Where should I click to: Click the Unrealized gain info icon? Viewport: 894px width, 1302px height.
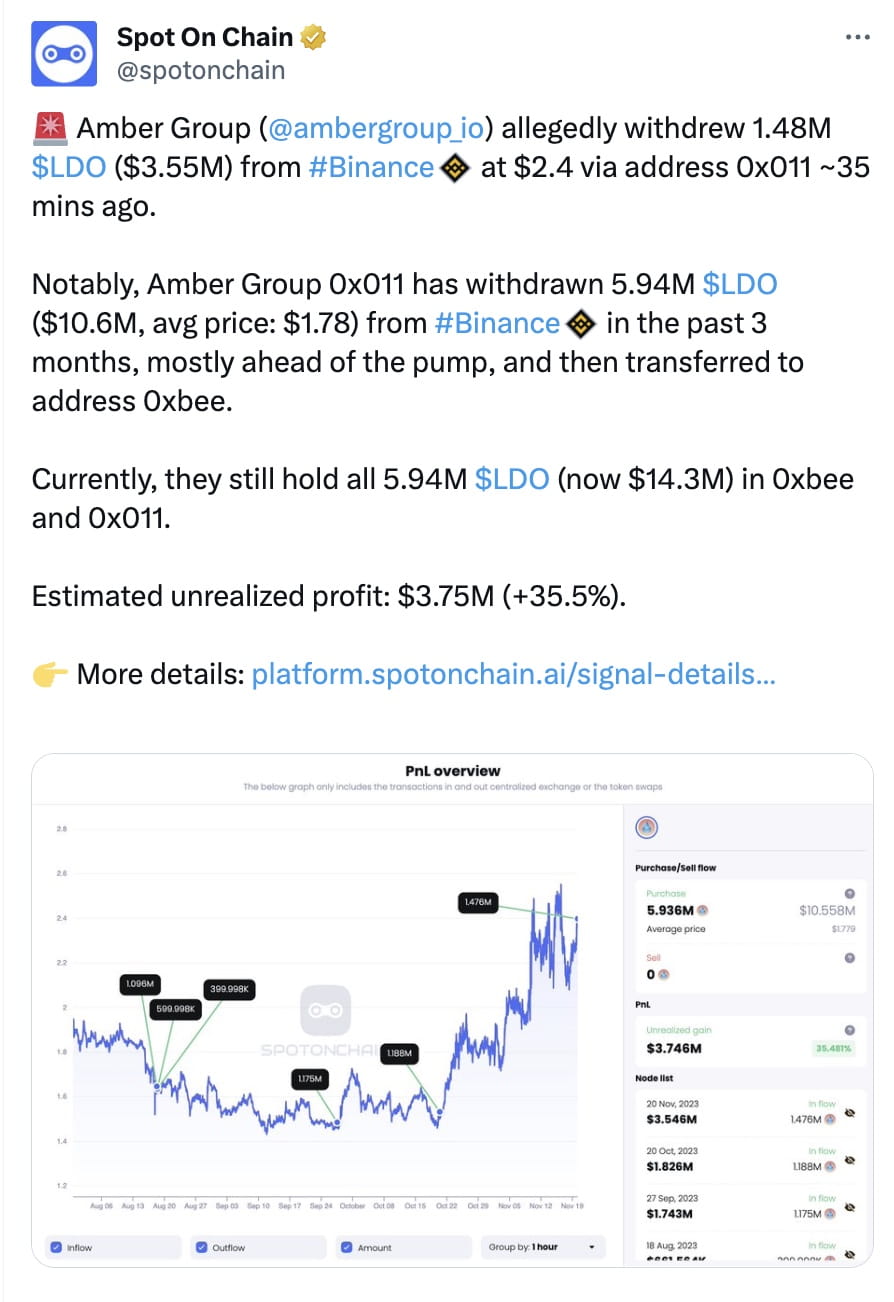(849, 1029)
